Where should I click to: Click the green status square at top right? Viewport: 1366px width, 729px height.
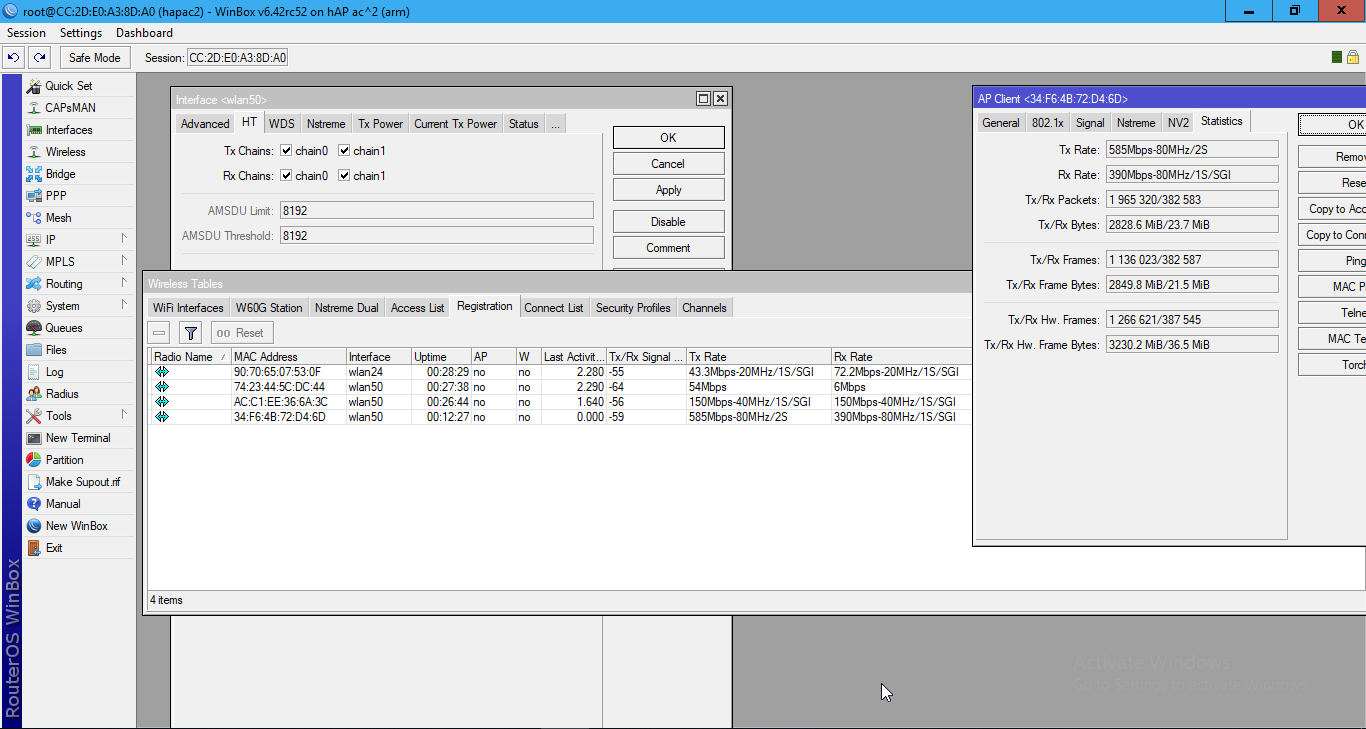pyautogui.click(x=1337, y=57)
